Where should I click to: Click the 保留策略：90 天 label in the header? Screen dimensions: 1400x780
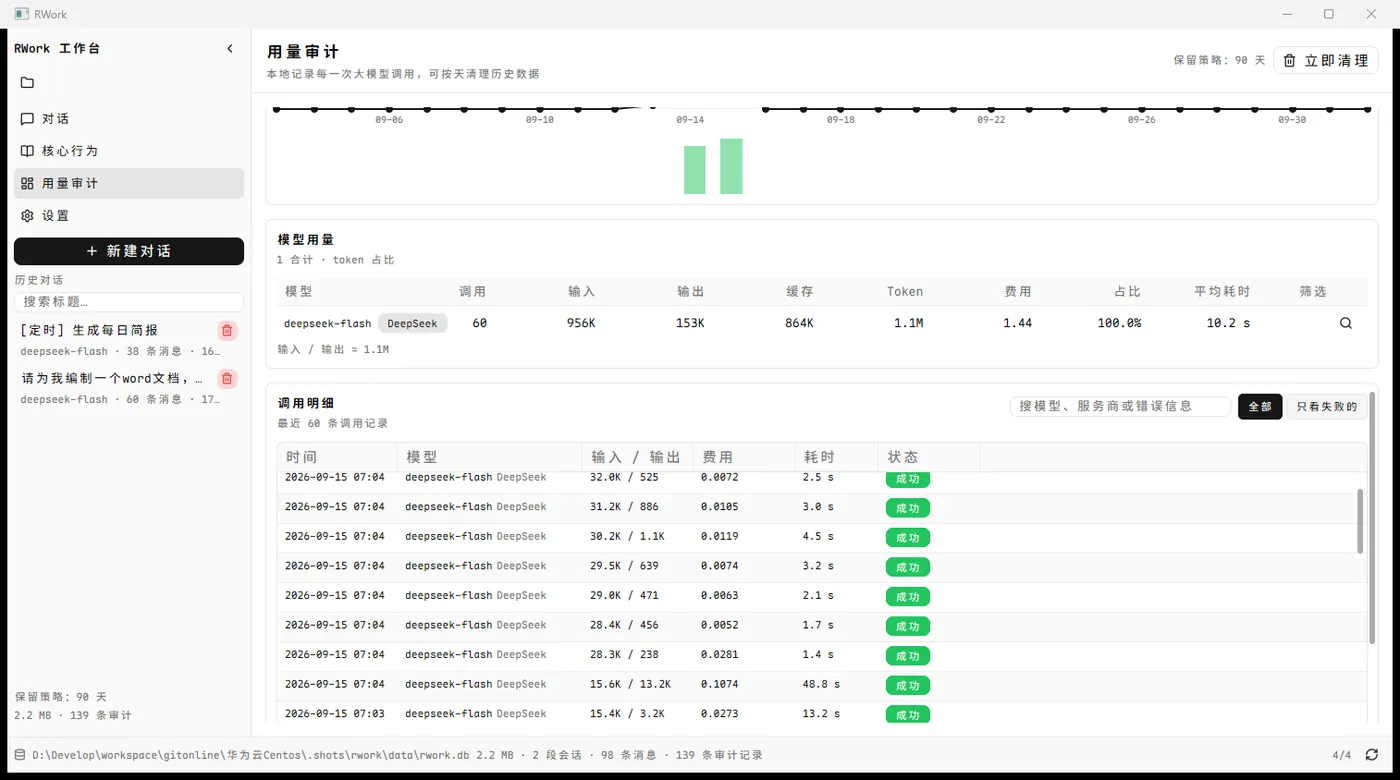(1219, 60)
